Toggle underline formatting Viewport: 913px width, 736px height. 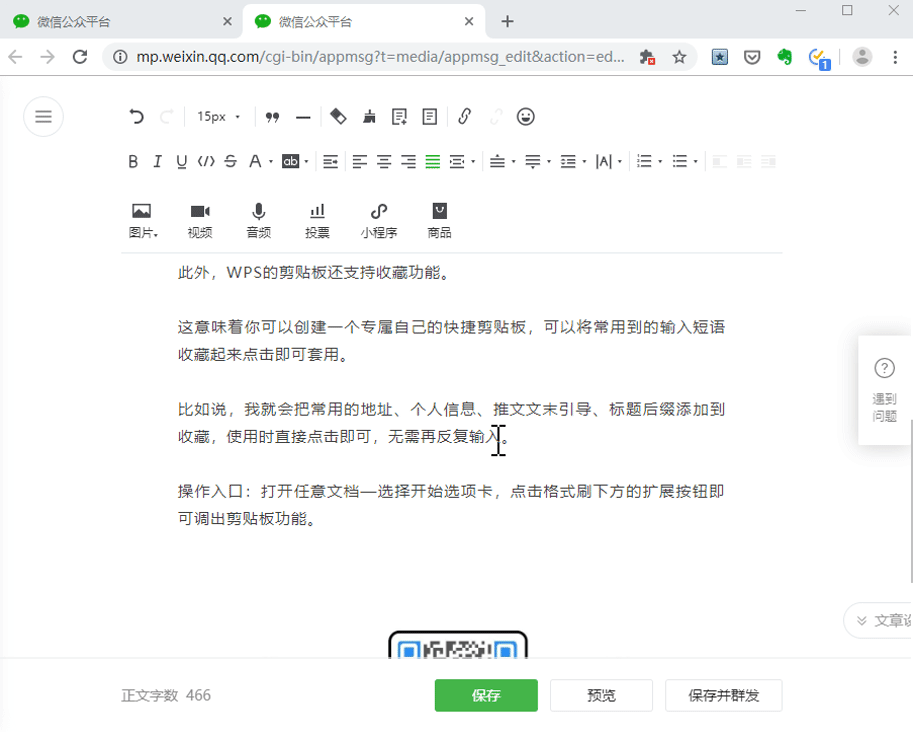coord(181,161)
